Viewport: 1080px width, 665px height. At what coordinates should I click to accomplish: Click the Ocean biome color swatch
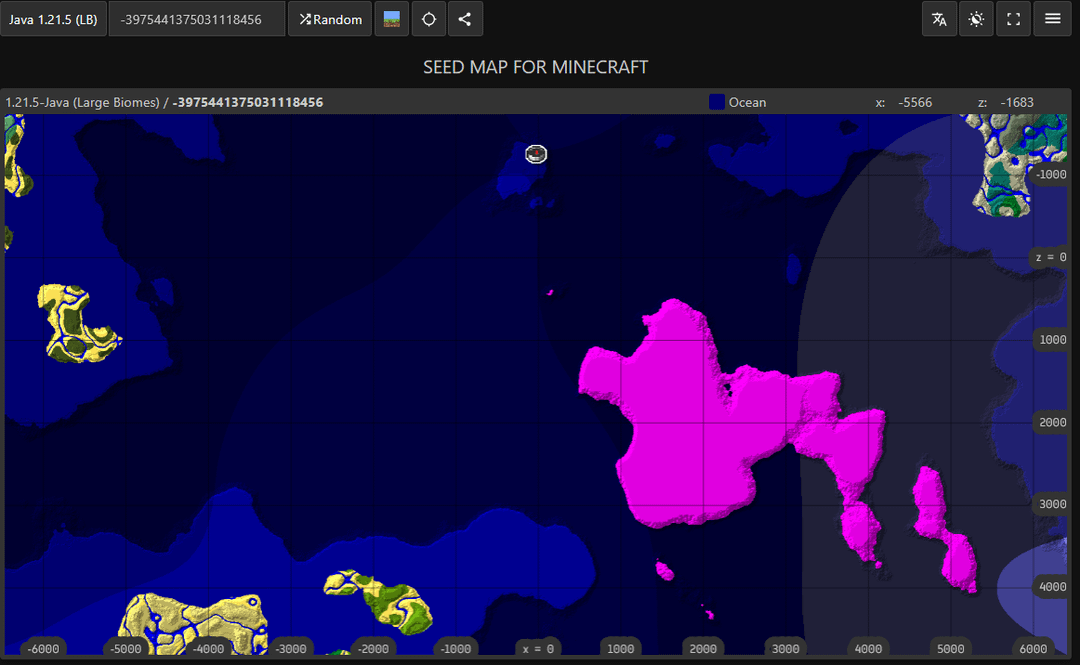pyautogui.click(x=716, y=102)
